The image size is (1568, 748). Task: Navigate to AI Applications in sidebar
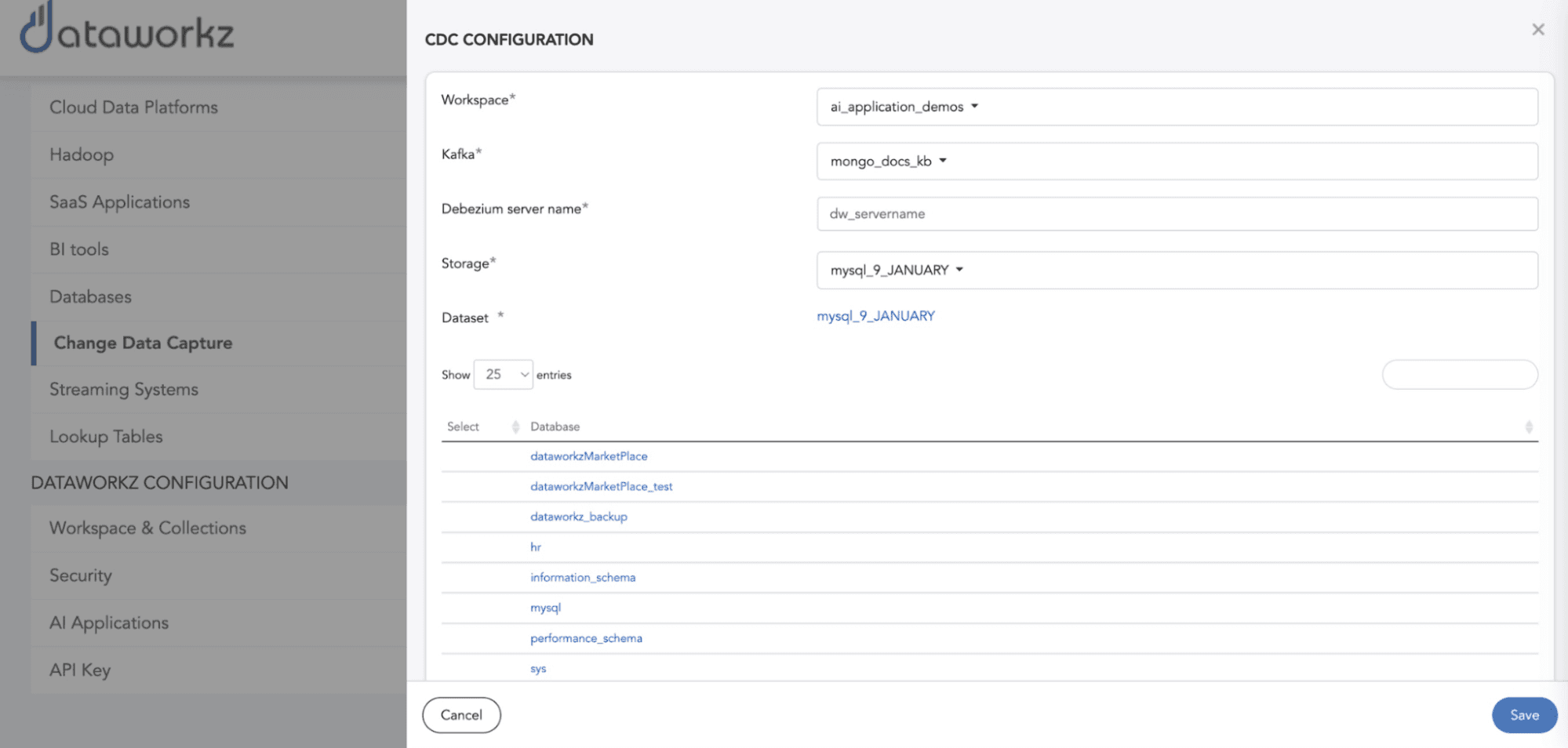[109, 623]
